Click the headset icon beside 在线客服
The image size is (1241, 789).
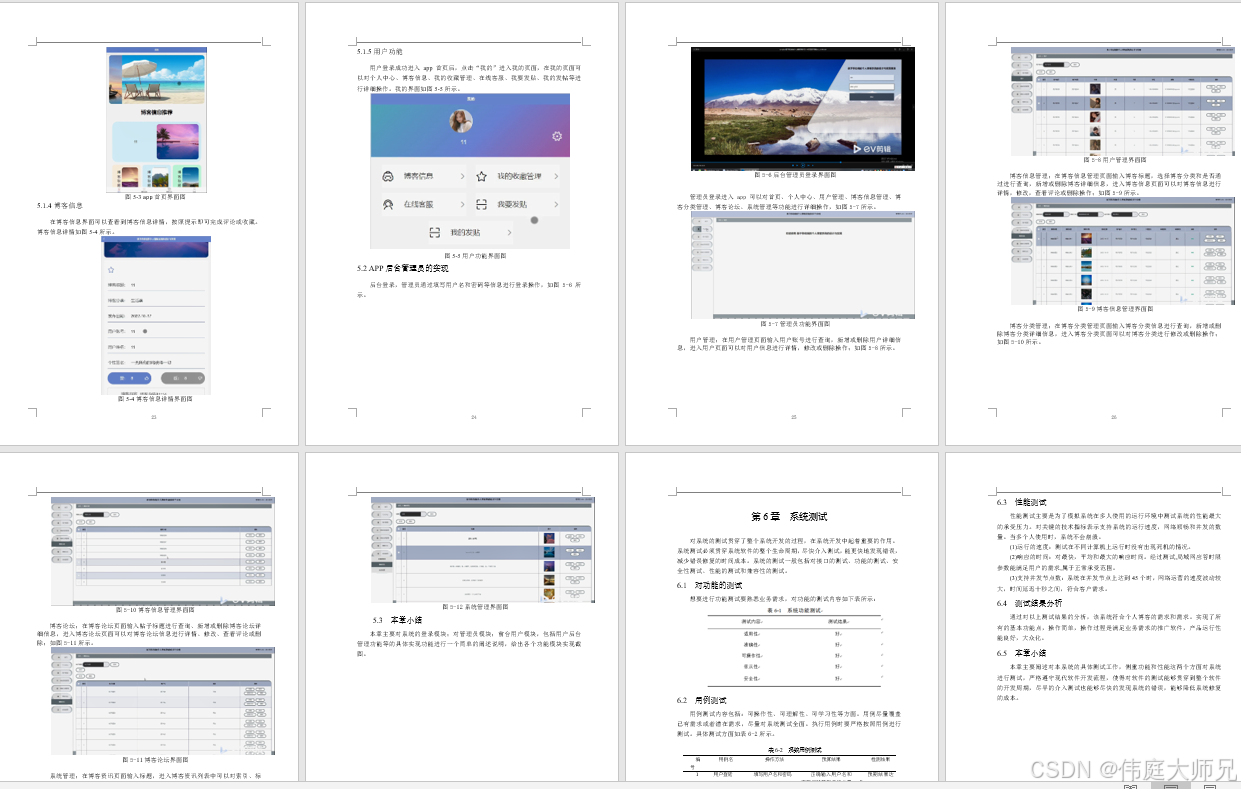(388, 204)
